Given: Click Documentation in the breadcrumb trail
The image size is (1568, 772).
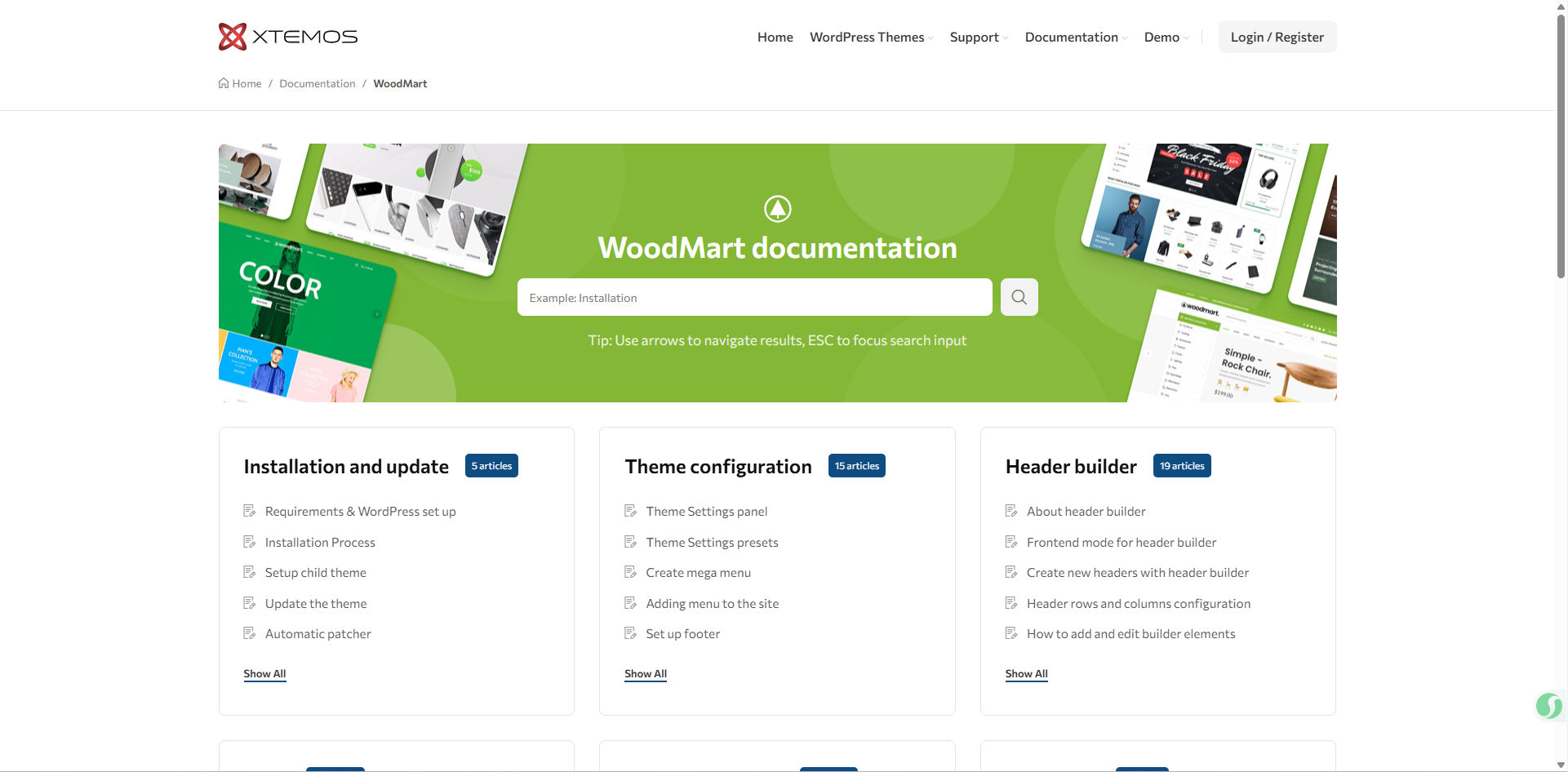Looking at the screenshot, I should coord(317,82).
